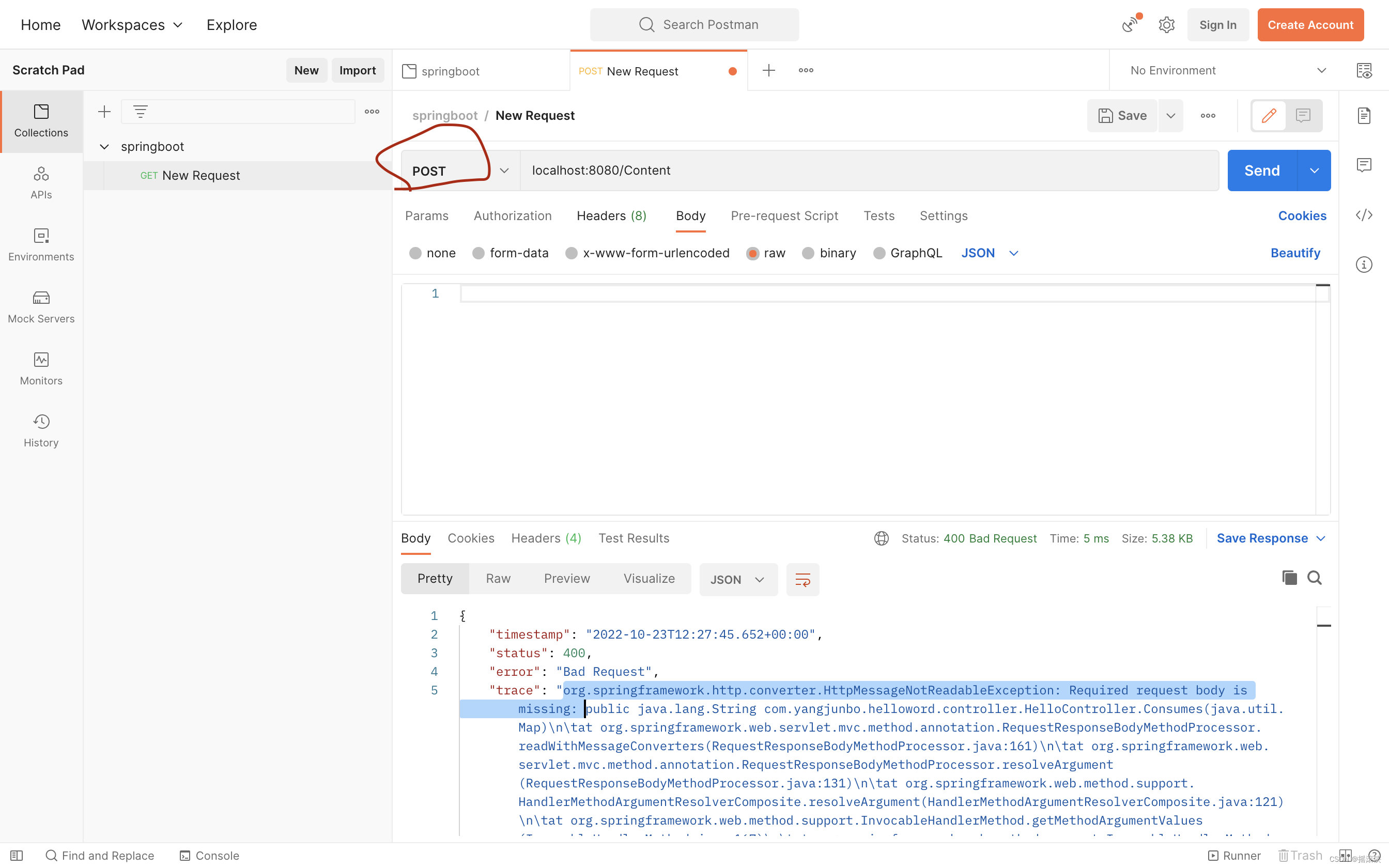Screen dimensions: 1389x868
Task: Open collections panel more options
Action: click(x=372, y=112)
